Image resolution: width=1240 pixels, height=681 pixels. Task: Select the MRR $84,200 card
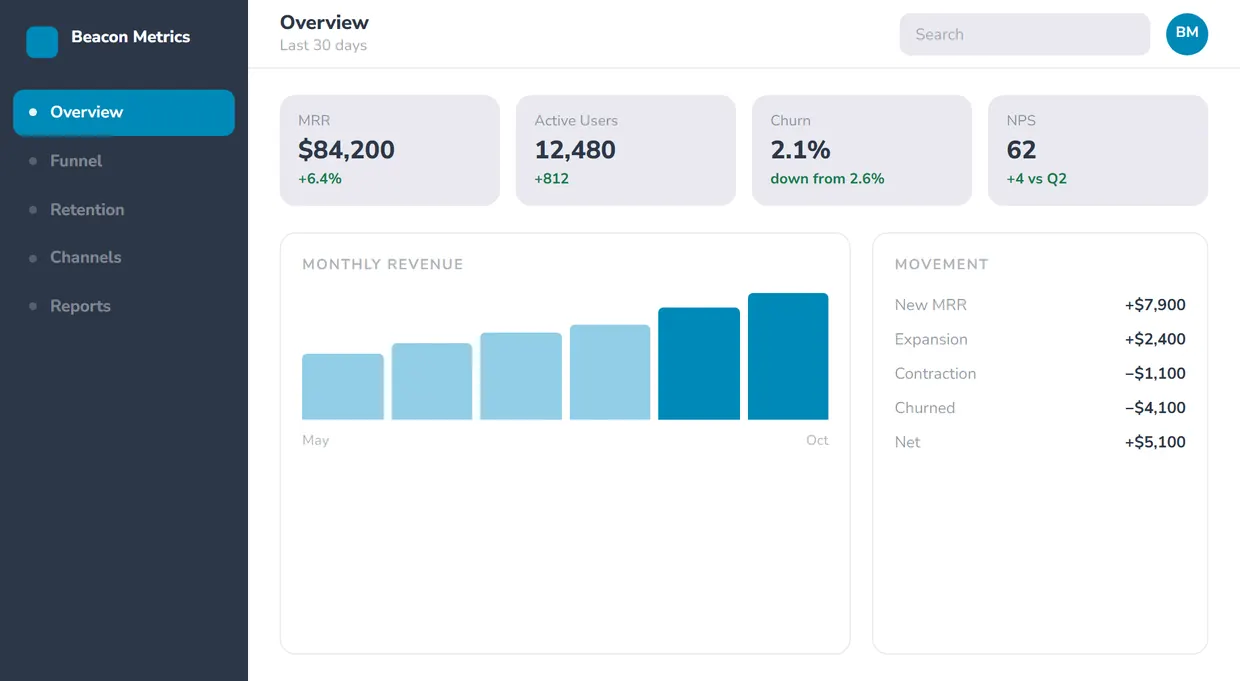[x=390, y=150]
